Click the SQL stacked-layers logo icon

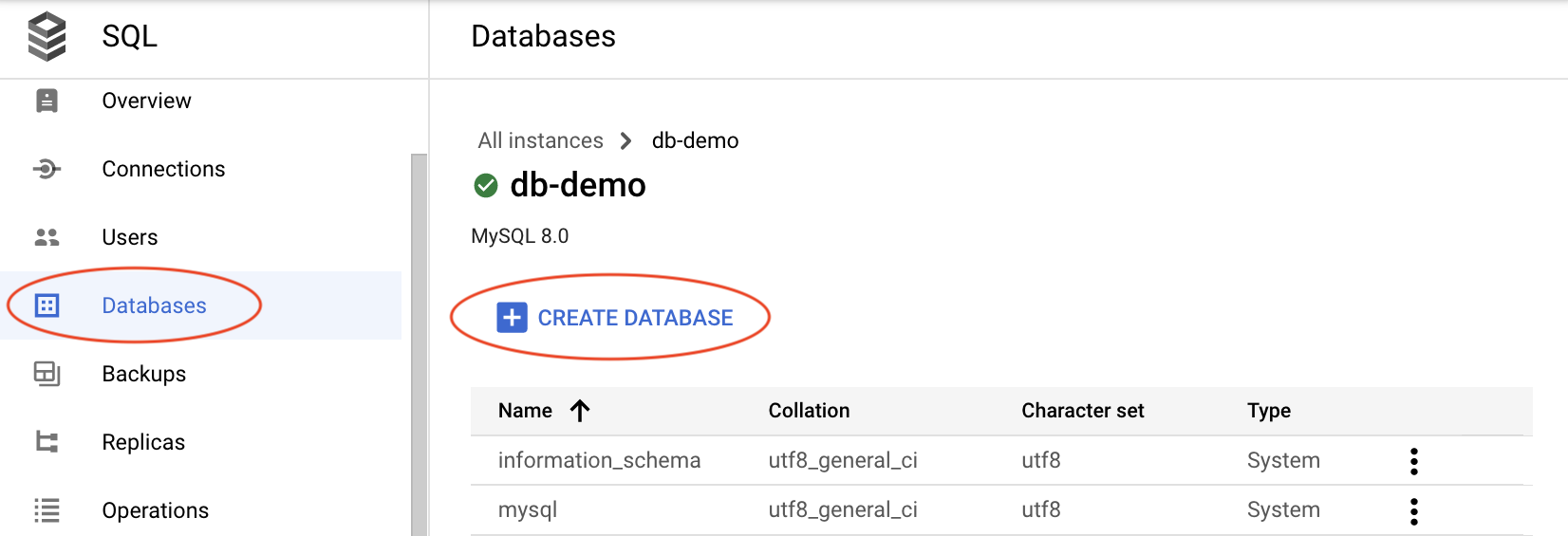tap(47, 37)
